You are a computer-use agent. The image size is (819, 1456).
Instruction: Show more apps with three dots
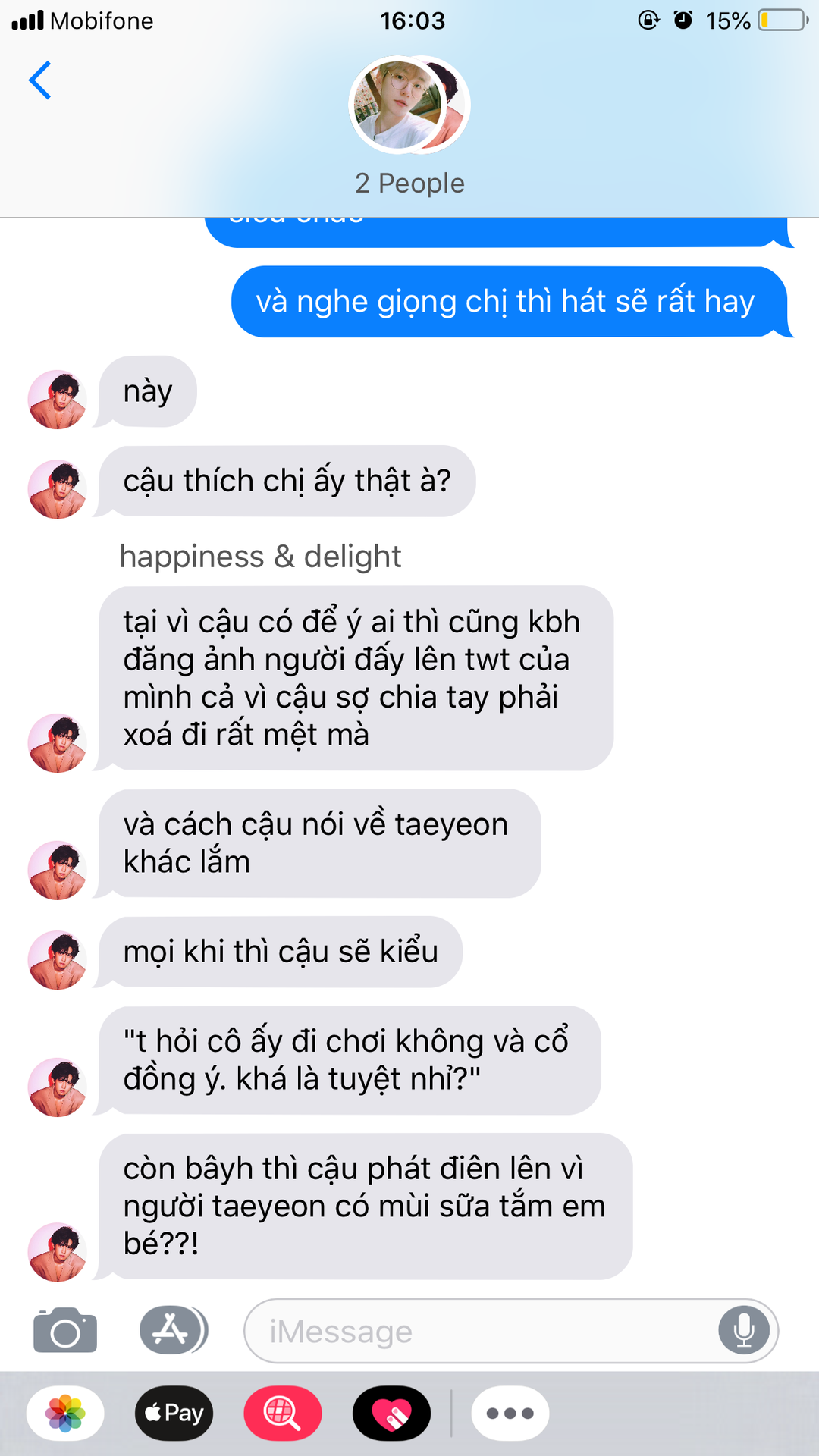tap(510, 1414)
